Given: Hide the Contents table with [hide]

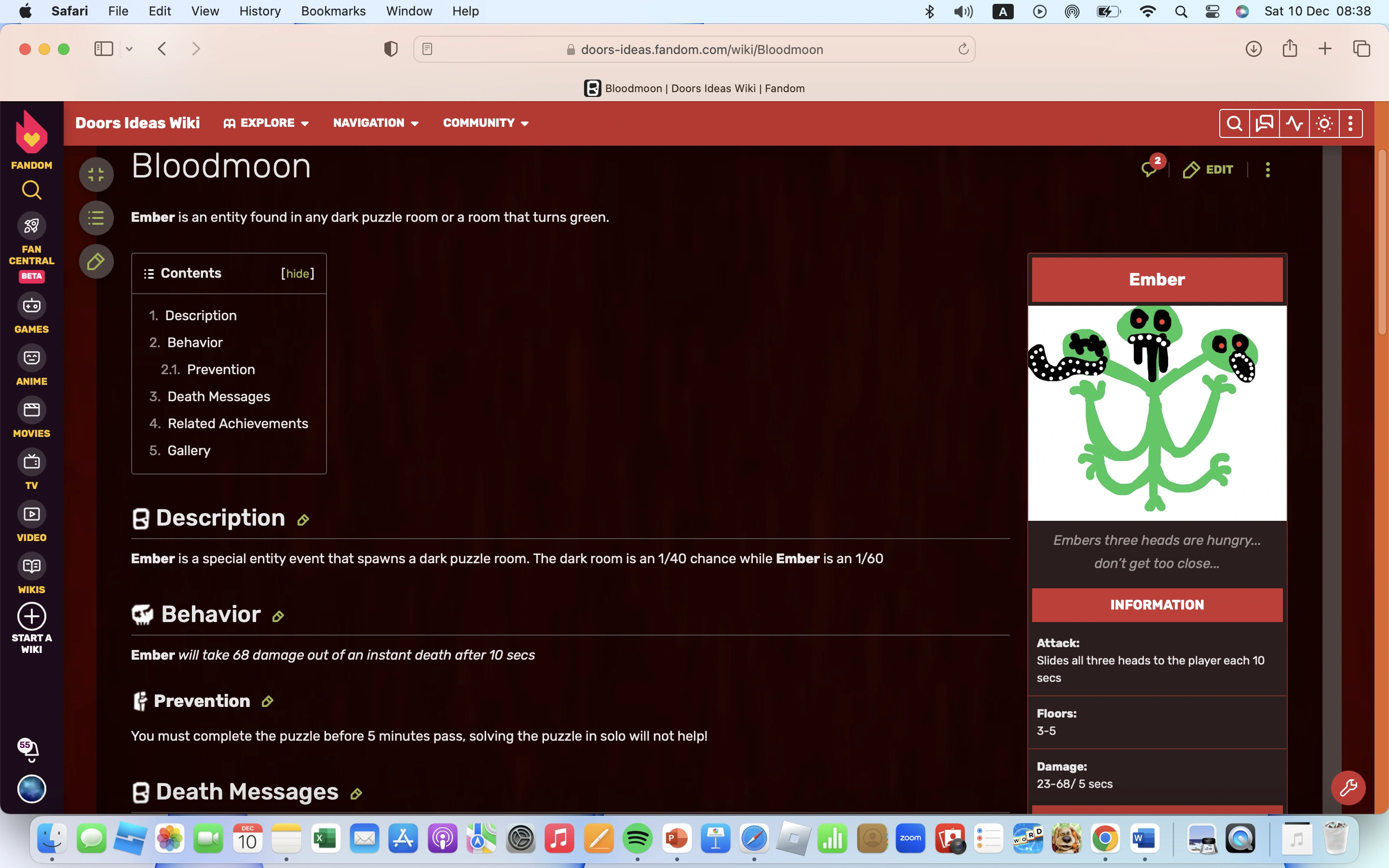Looking at the screenshot, I should pyautogui.click(x=297, y=274).
